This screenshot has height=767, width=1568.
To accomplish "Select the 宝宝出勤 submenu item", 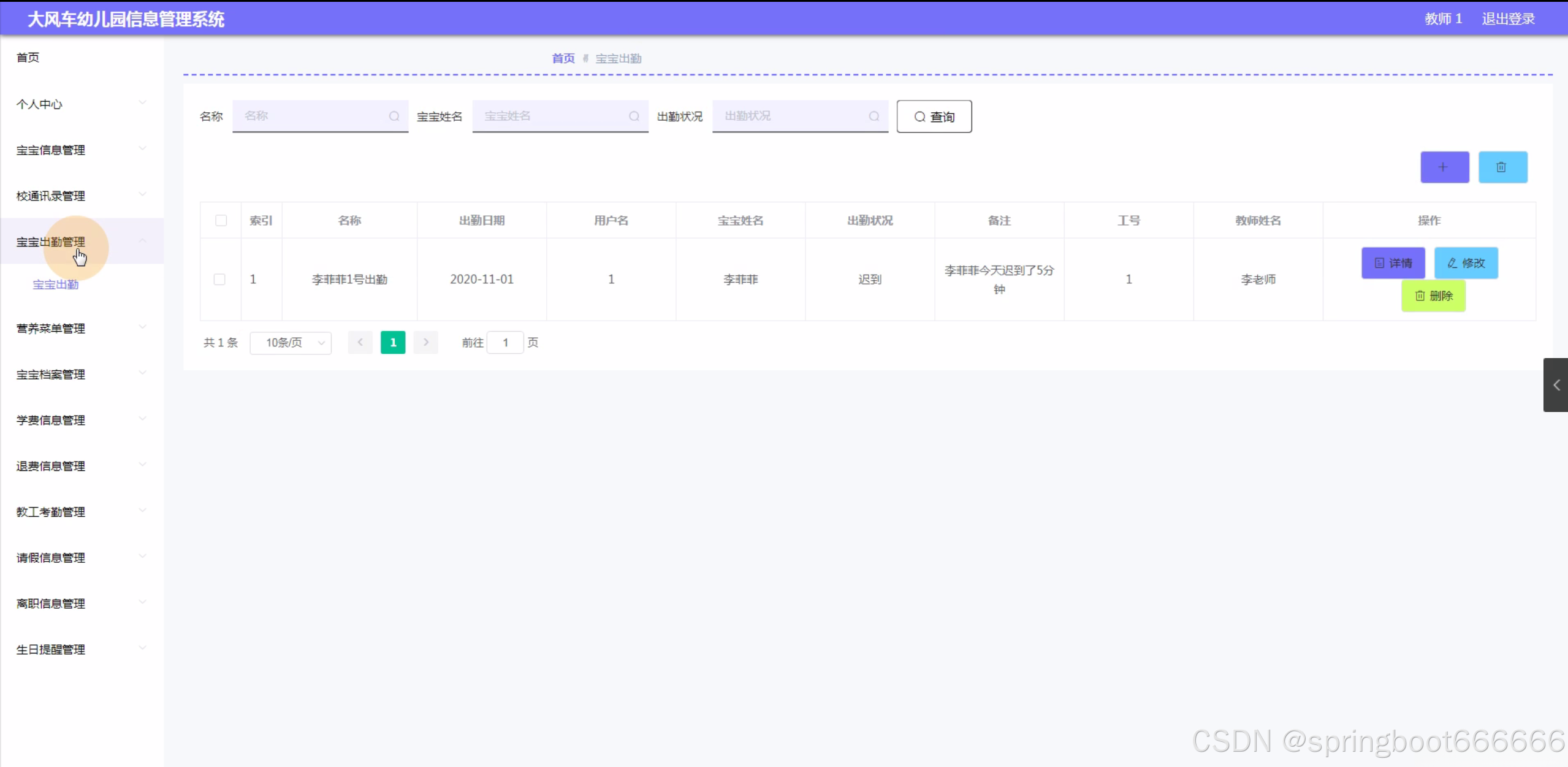I will click(56, 284).
